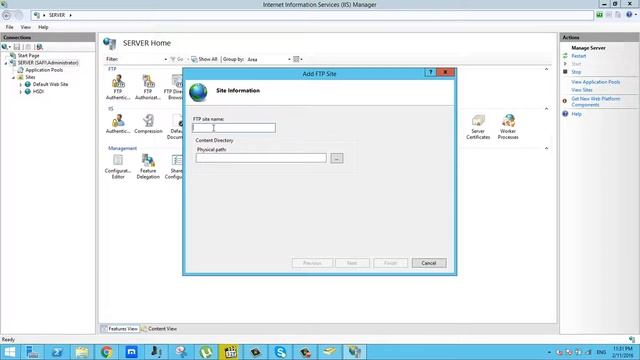Collapse the IIS features group

(547, 109)
